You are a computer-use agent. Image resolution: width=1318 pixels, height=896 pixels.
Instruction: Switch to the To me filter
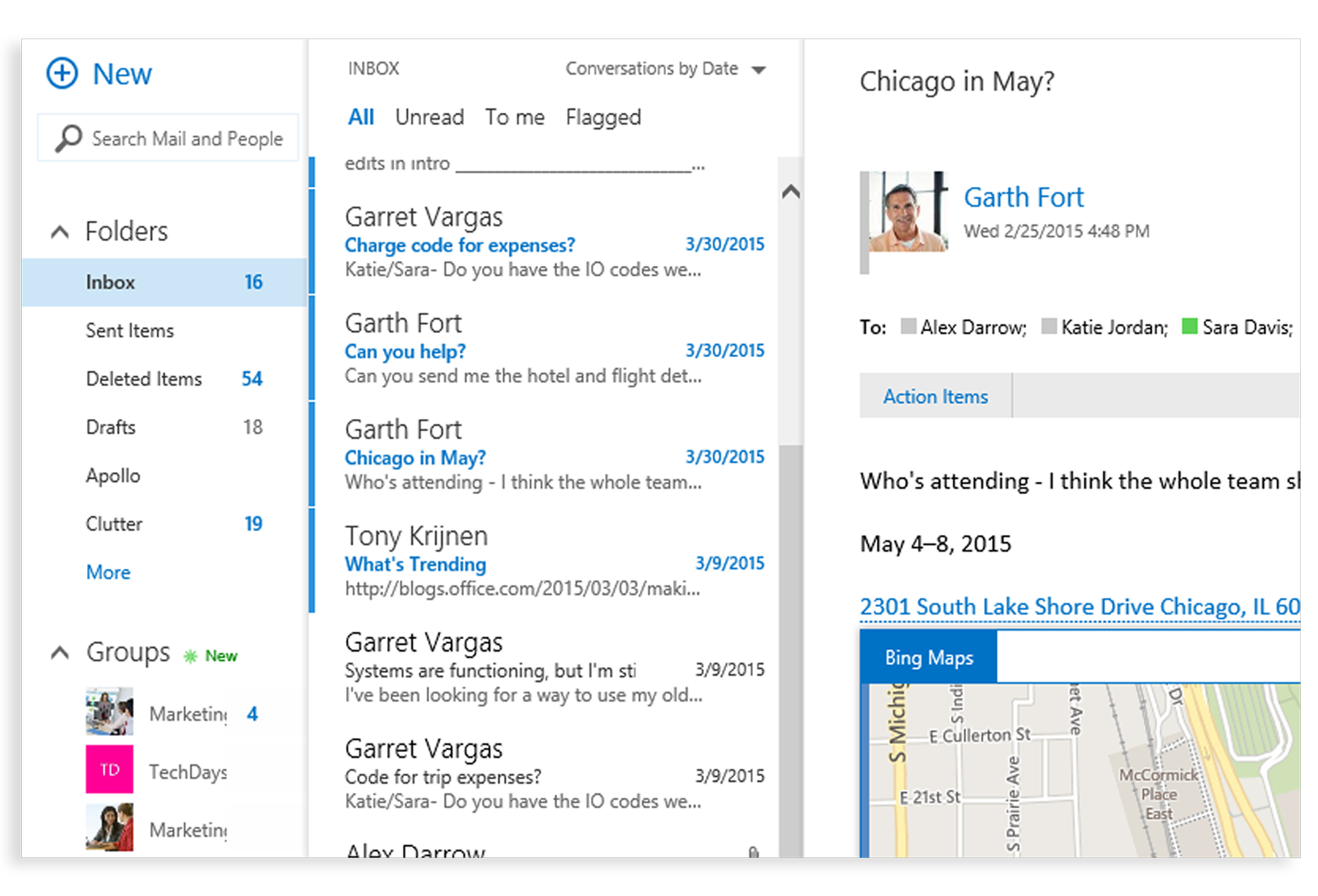pos(515,117)
